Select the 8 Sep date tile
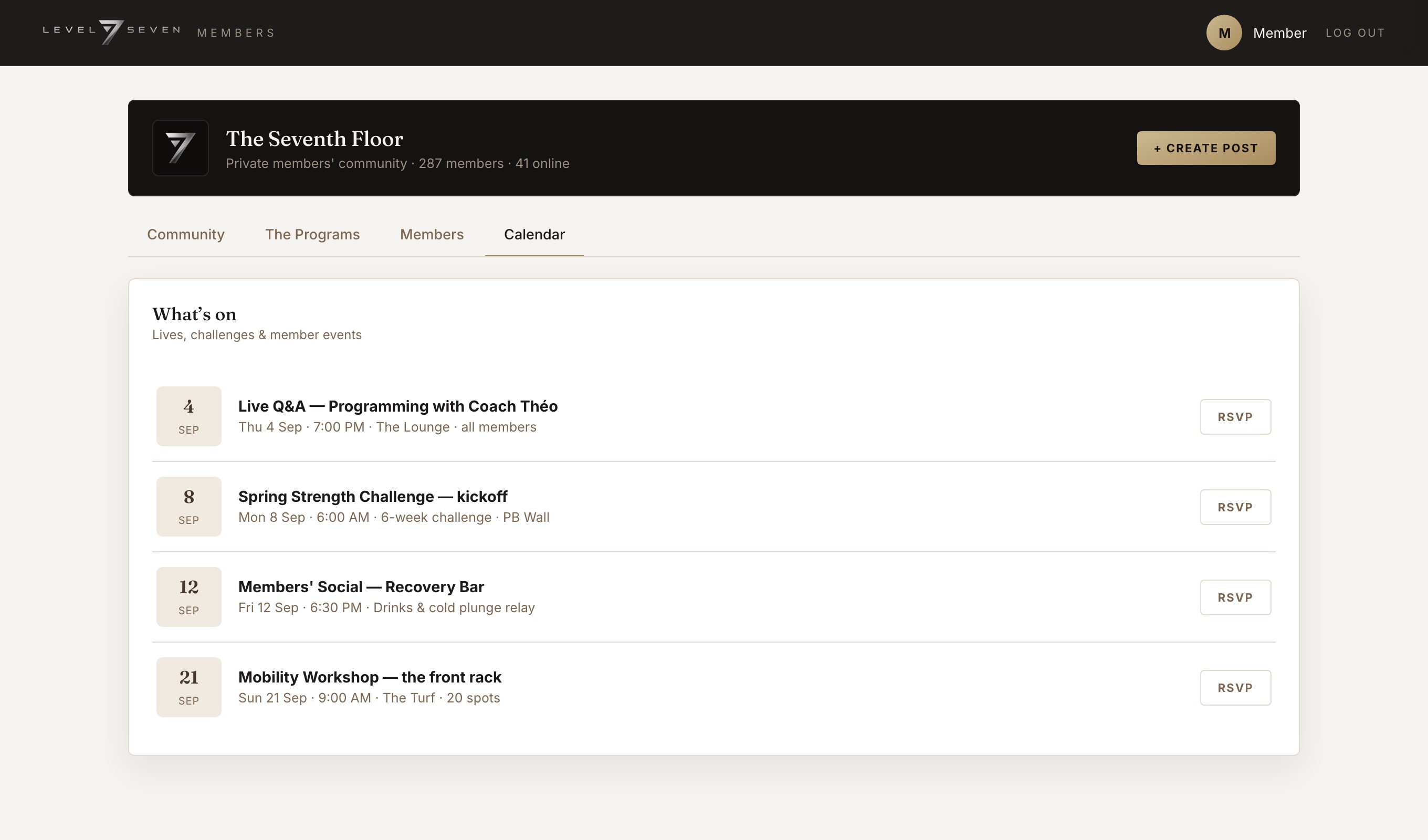The image size is (1428, 840). (188, 507)
